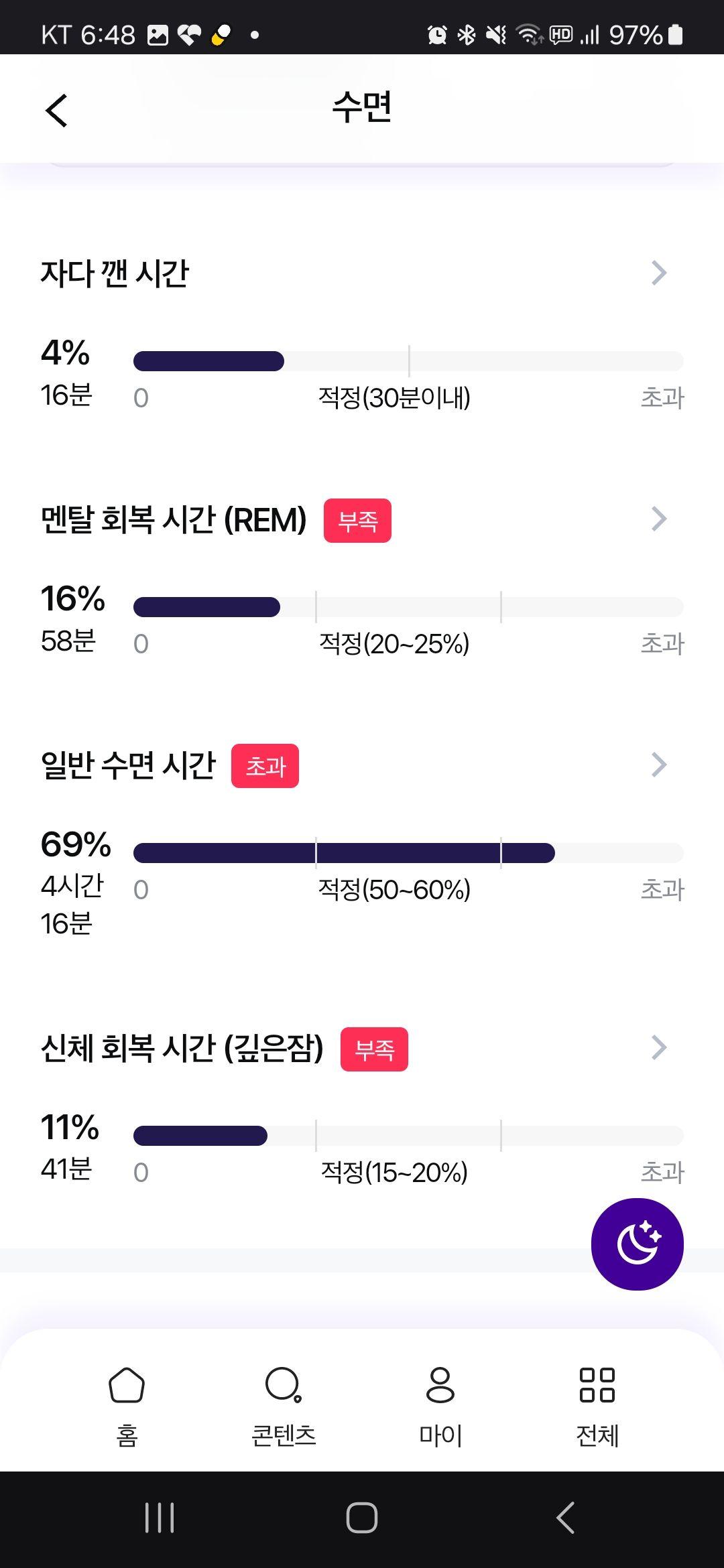Viewport: 724px width, 1568px height.
Task: Tap 부족 badge next to REM heading
Action: pyautogui.click(x=357, y=521)
